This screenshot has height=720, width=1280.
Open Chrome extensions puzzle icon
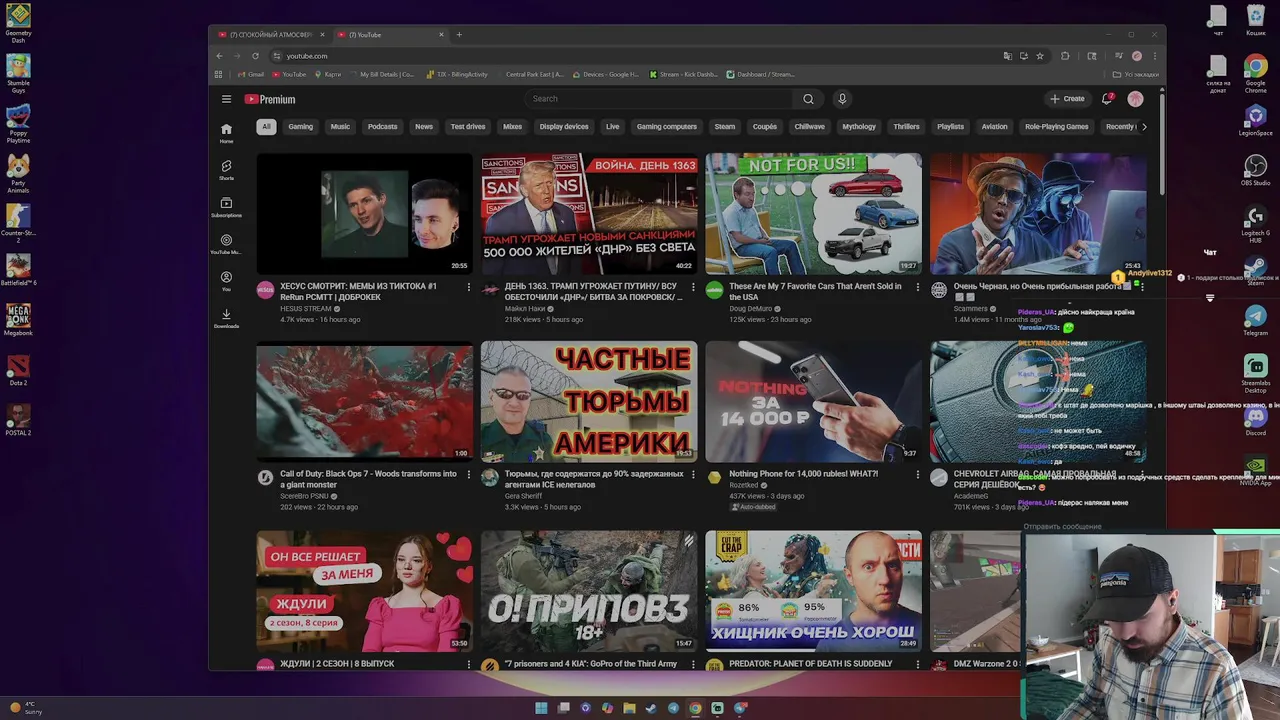(x=1065, y=56)
